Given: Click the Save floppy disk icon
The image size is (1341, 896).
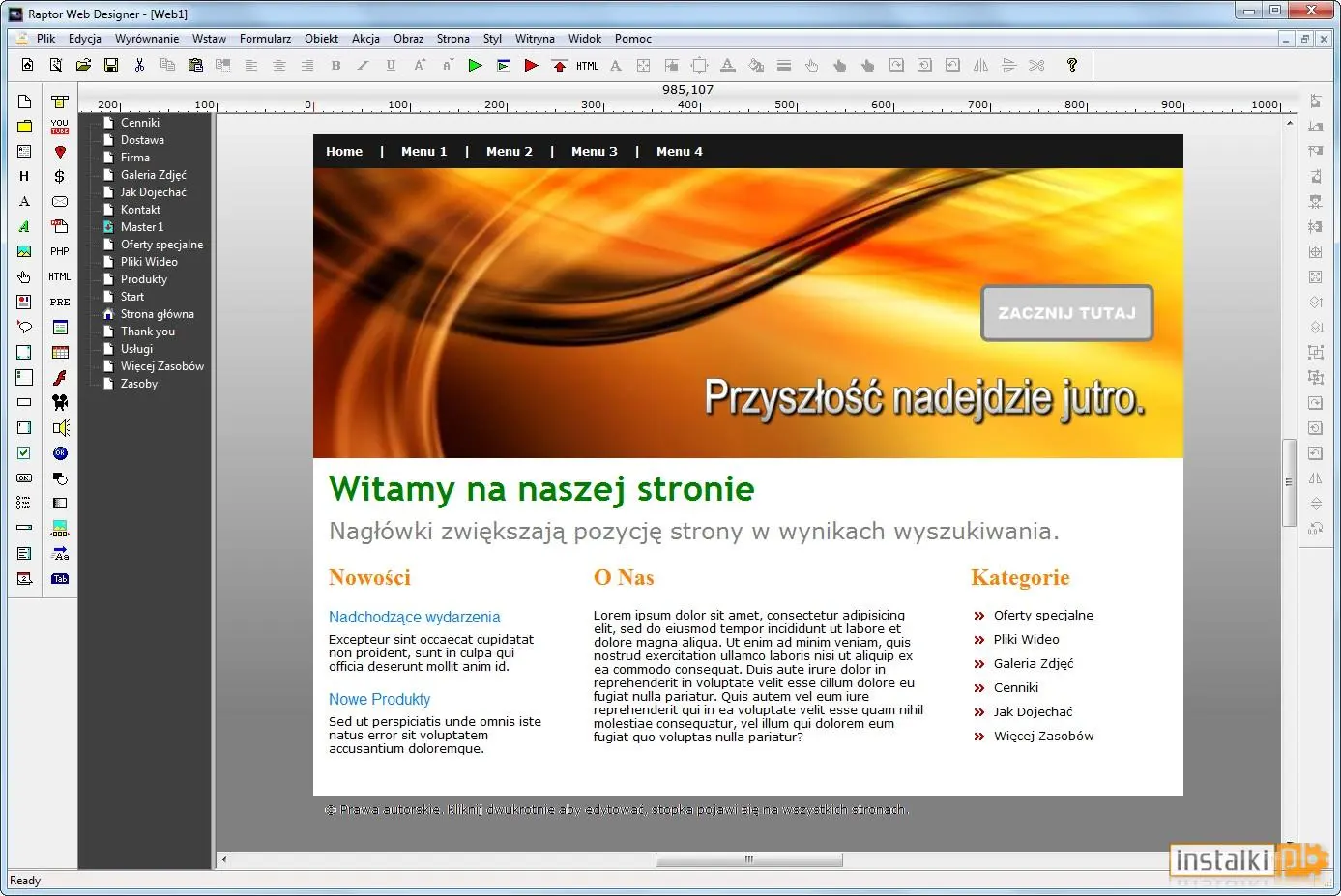Looking at the screenshot, I should (x=111, y=65).
